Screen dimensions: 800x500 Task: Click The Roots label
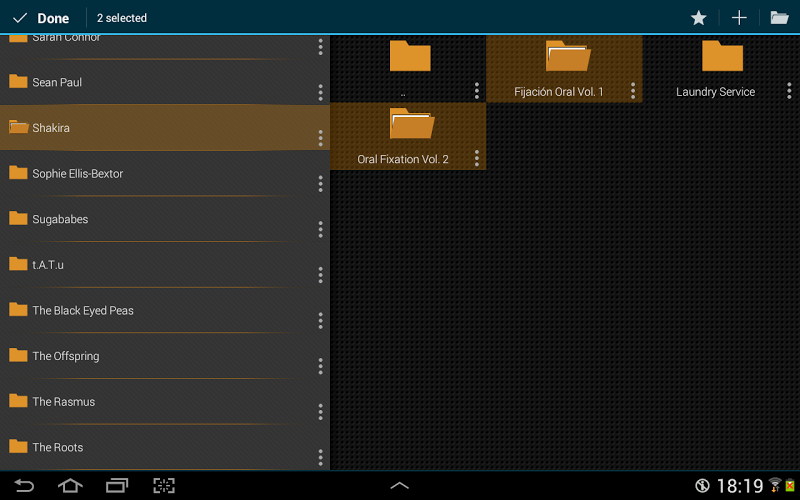[58, 447]
